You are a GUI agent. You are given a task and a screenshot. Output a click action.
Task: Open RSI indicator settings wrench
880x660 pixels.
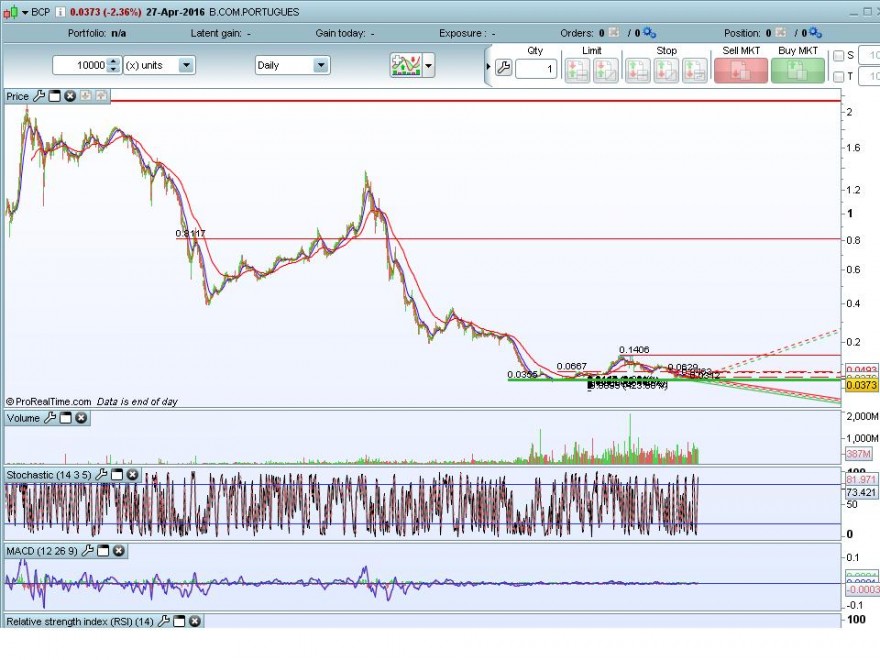point(163,621)
